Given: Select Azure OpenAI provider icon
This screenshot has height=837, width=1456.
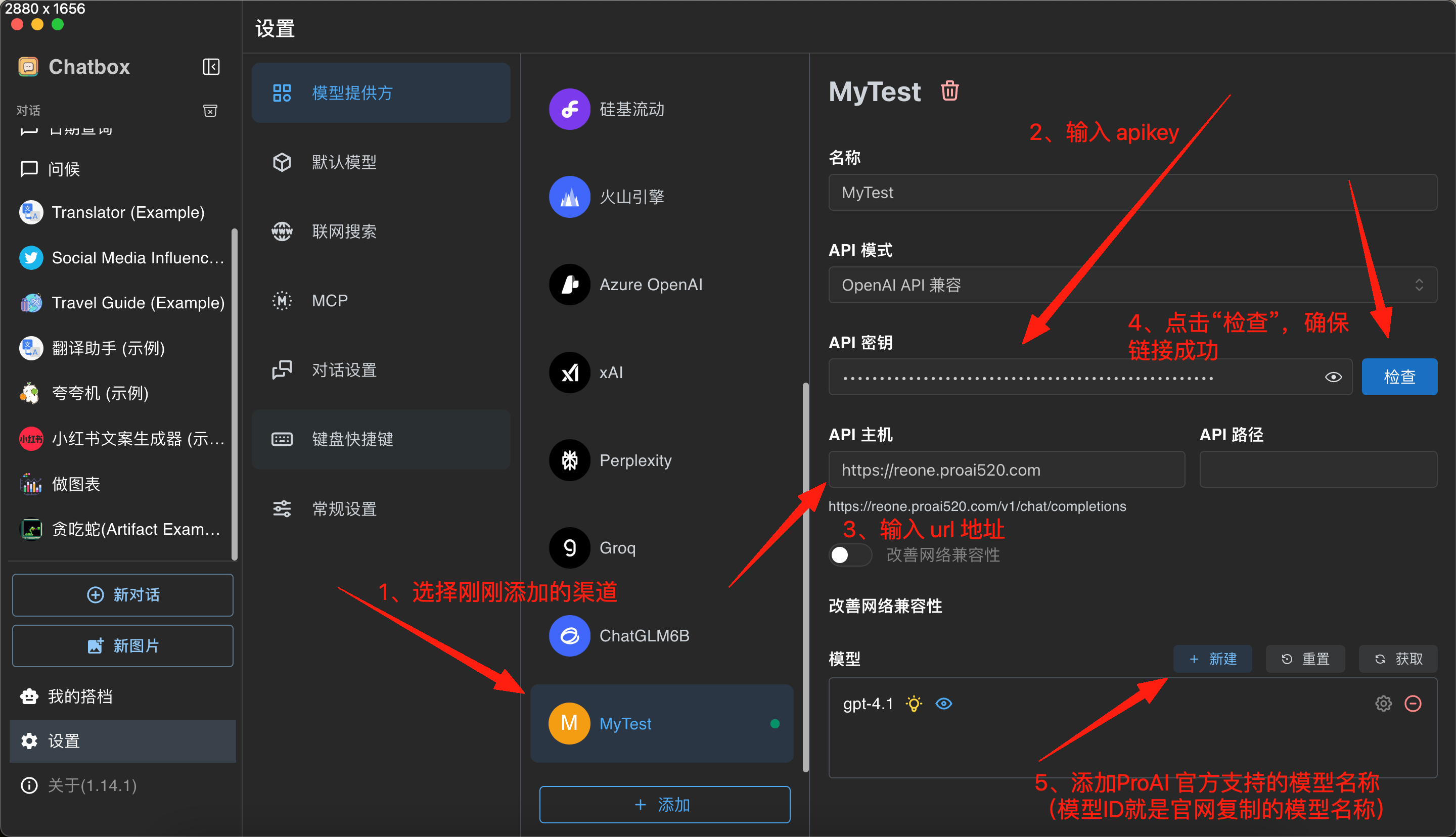Looking at the screenshot, I should point(570,285).
